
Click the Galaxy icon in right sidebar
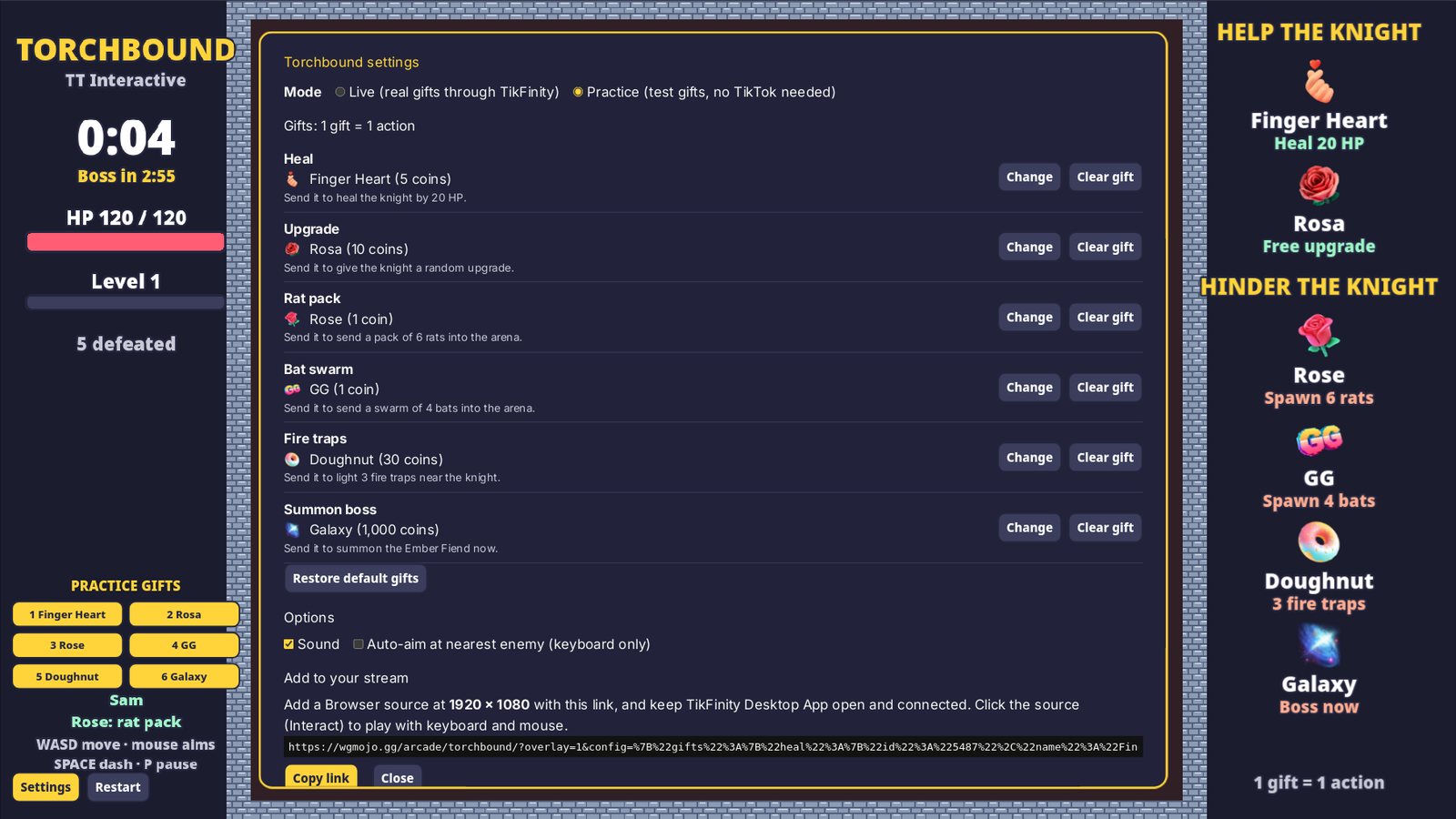pos(1319,645)
